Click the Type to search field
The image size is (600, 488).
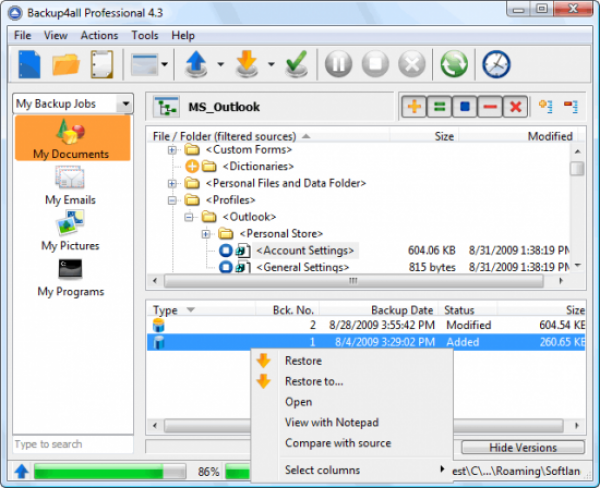click(x=72, y=444)
